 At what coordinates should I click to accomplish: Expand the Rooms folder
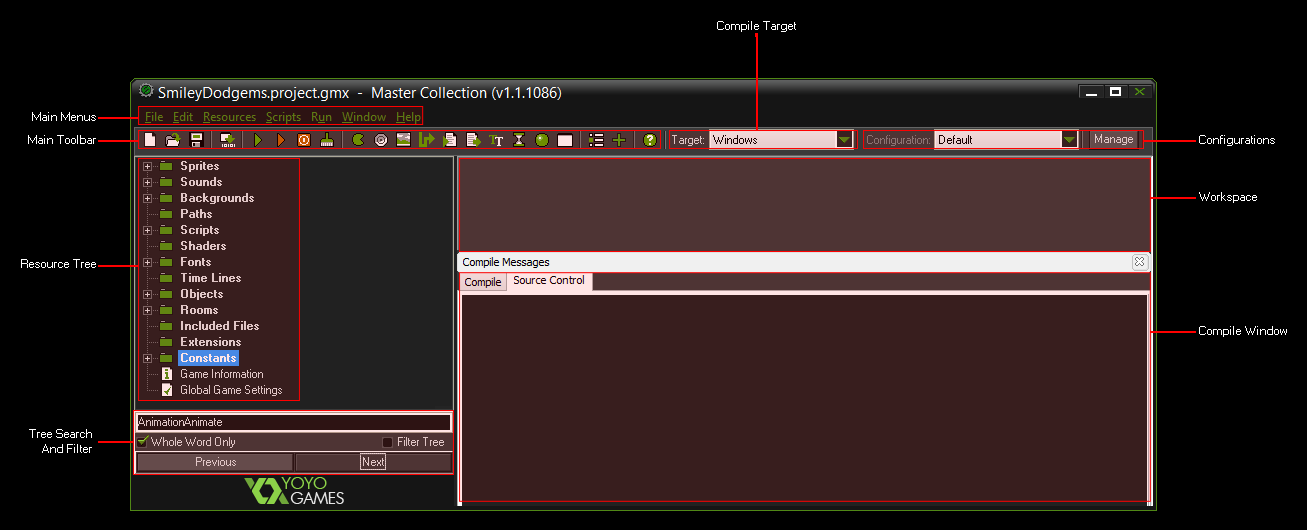[148, 310]
